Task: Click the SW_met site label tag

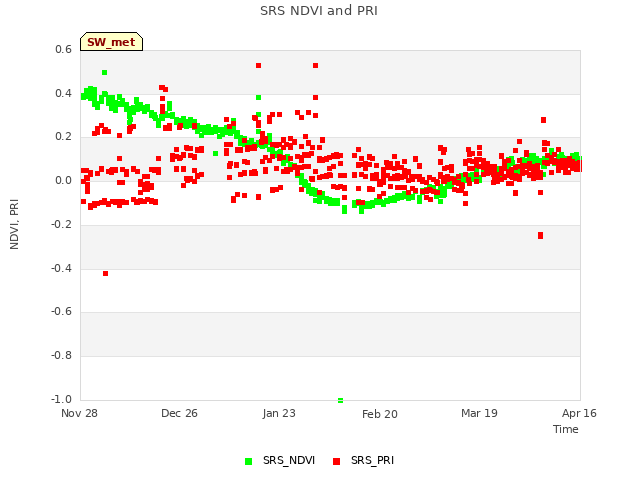Action: pyautogui.click(x=111, y=42)
